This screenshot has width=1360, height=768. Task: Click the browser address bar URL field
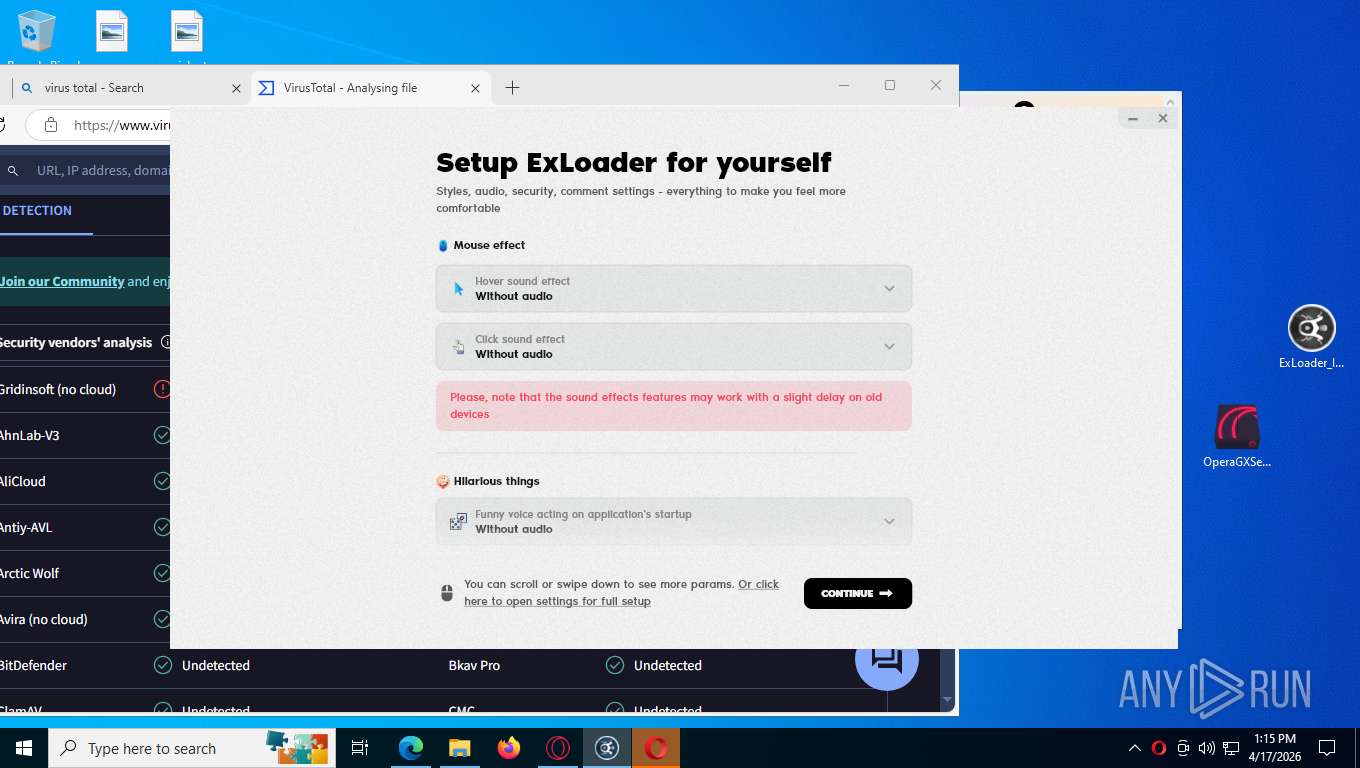tap(122, 125)
